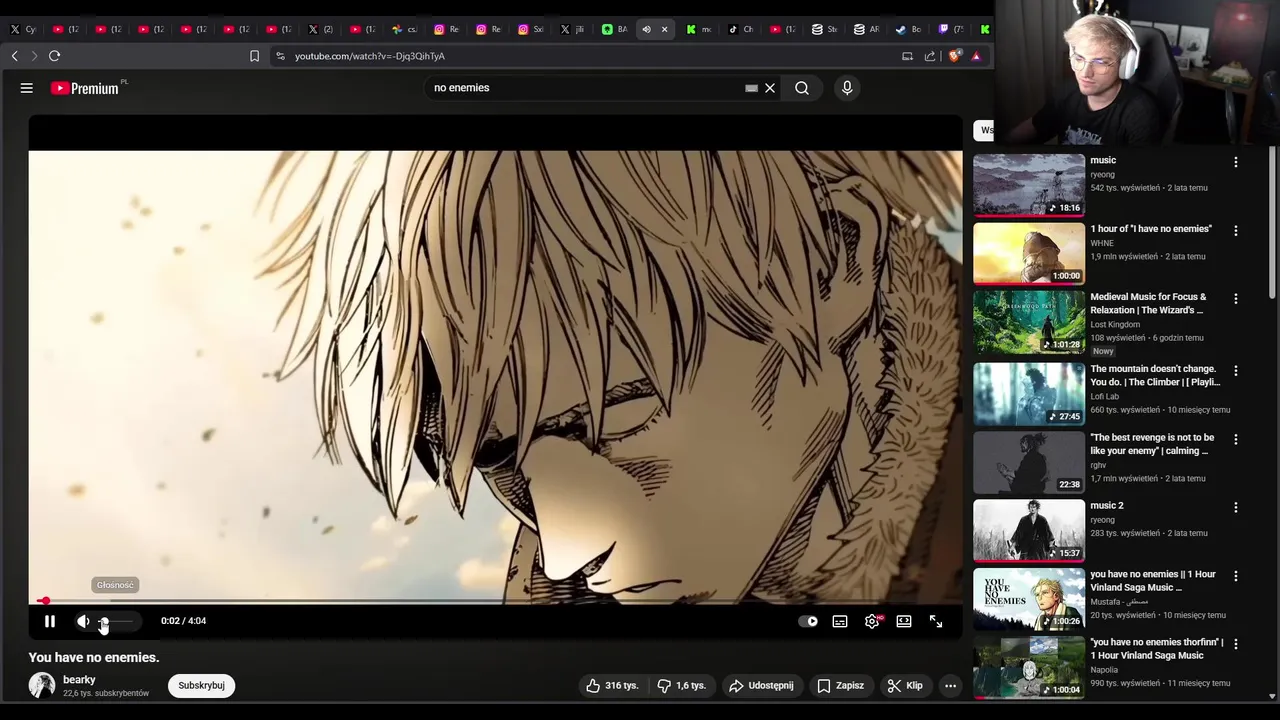Pause the video playback

pyautogui.click(x=49, y=621)
